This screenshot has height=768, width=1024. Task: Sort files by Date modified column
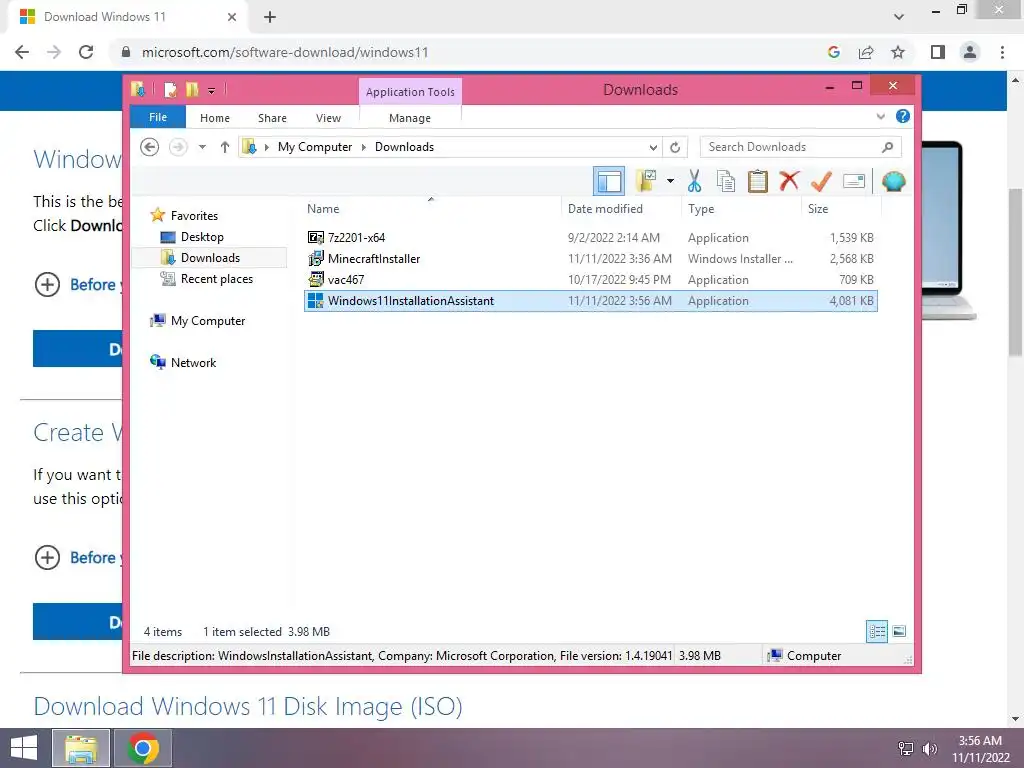pyautogui.click(x=620, y=209)
